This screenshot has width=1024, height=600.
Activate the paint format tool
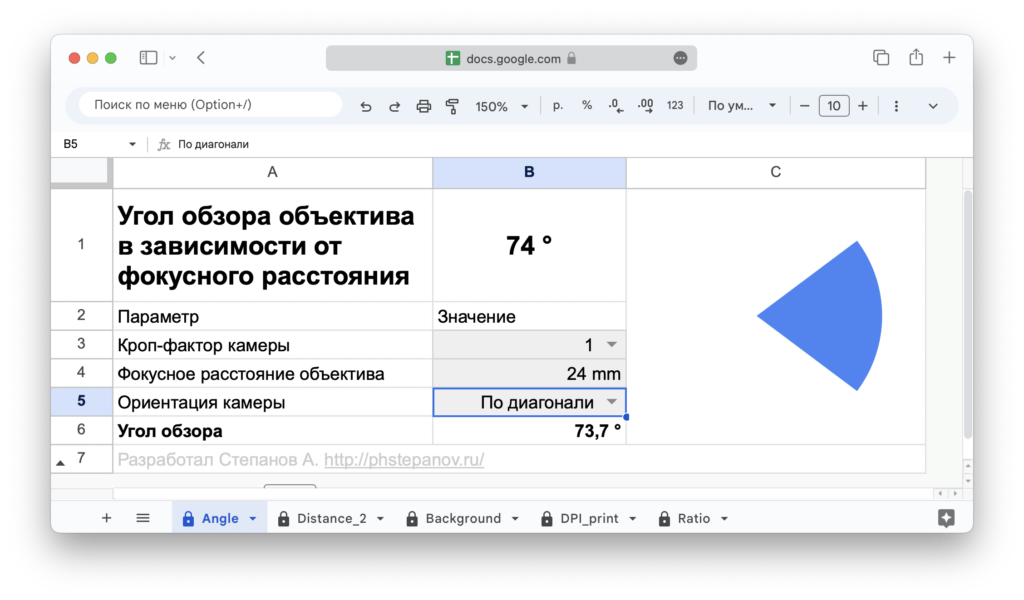(452, 106)
